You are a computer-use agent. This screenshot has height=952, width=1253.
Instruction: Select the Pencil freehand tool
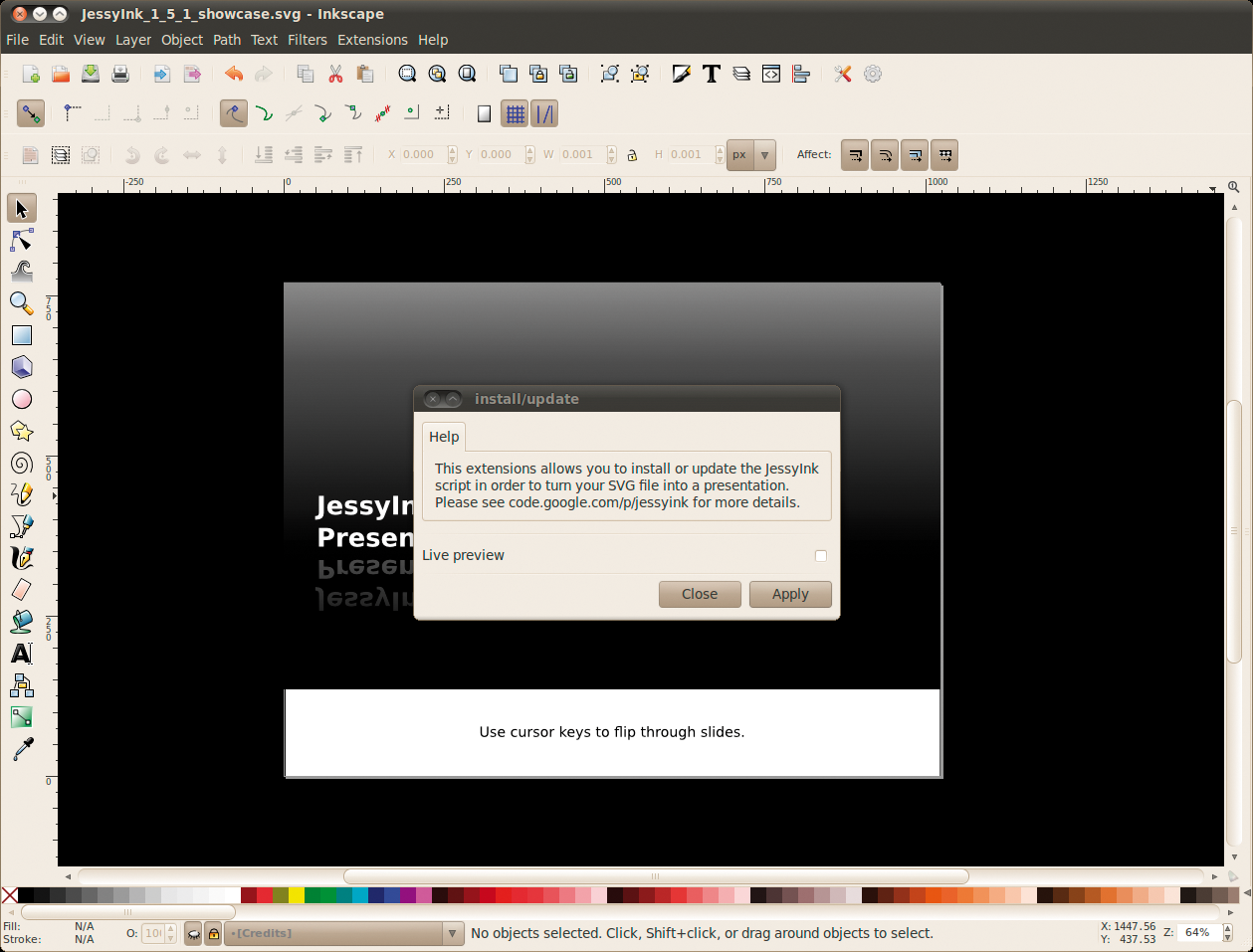(22, 494)
